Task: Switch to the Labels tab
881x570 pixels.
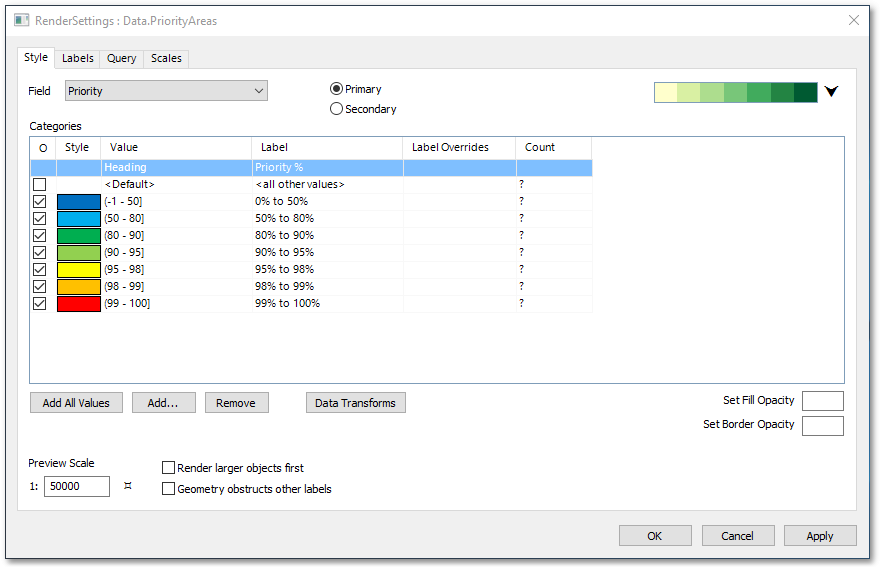Action: tap(78, 58)
